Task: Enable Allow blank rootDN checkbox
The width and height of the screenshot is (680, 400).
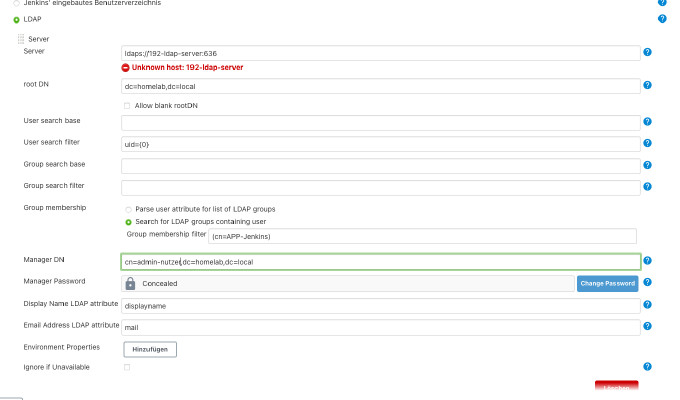Action: (x=127, y=106)
